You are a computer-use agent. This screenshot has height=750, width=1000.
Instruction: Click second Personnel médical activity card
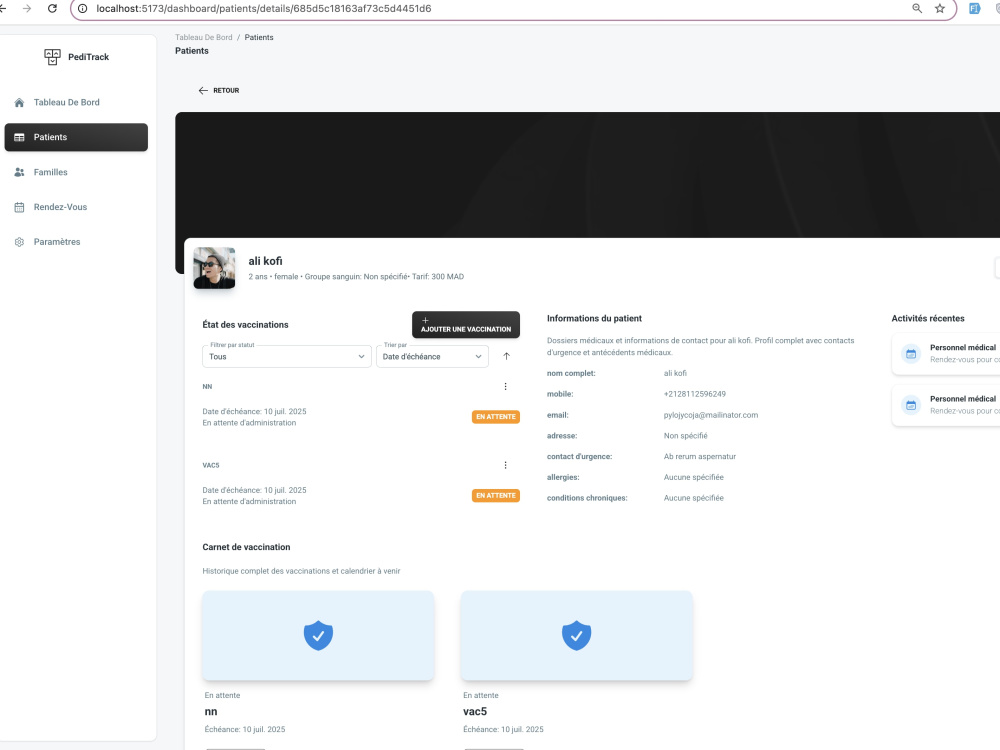946,405
